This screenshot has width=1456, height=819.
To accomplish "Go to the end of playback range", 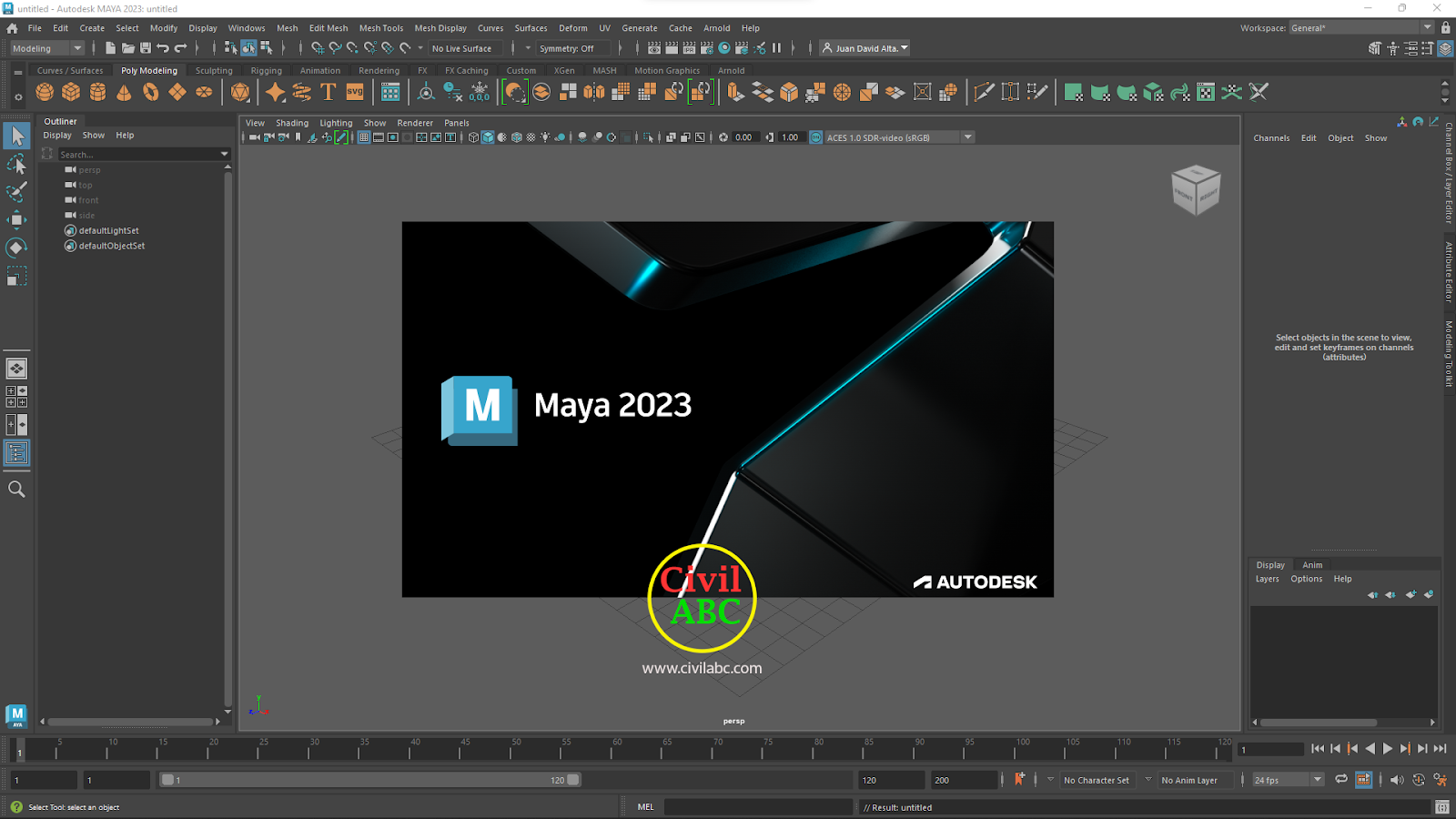I will (1440, 749).
